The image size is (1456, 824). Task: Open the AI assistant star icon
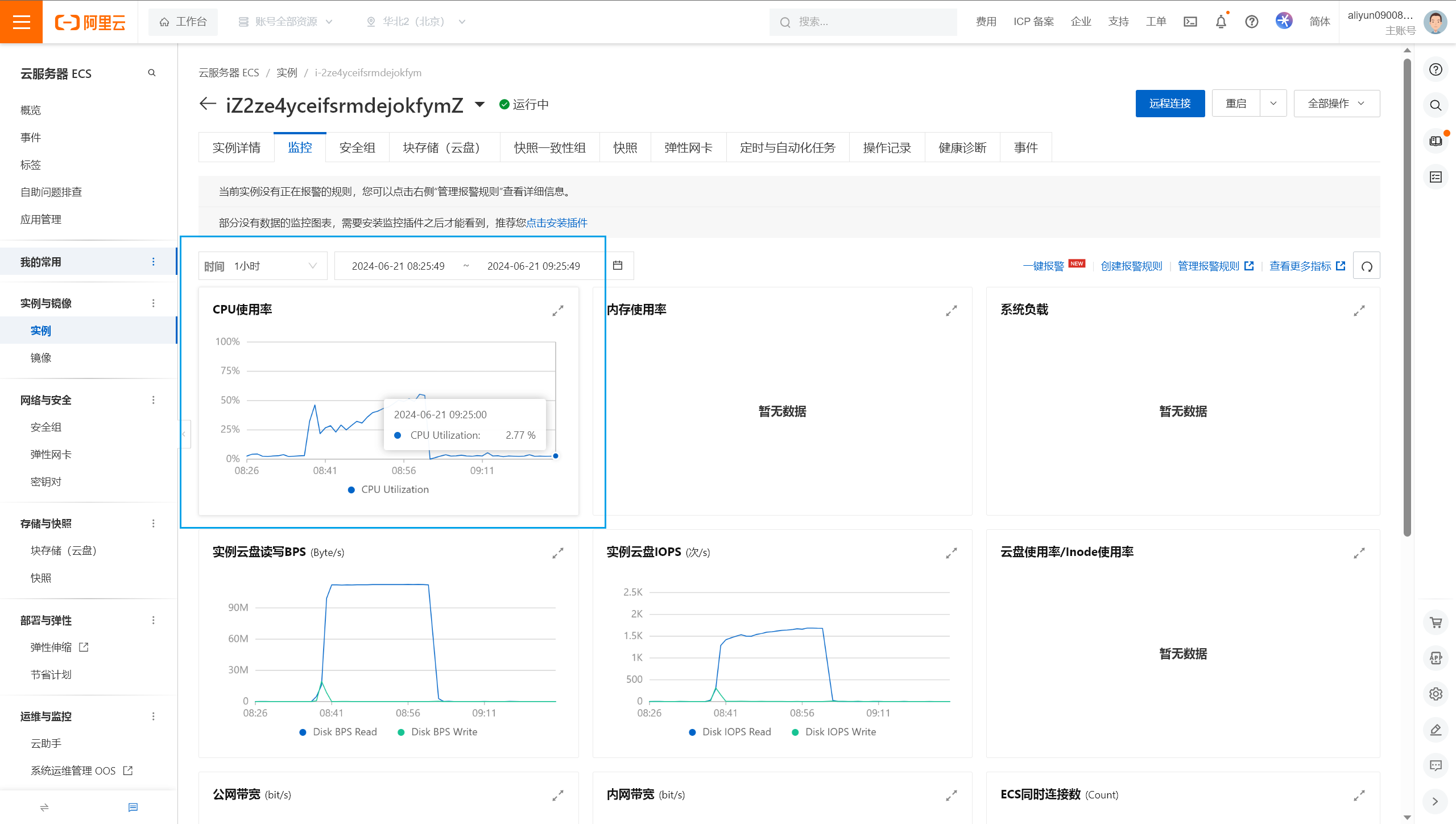pos(1284,21)
